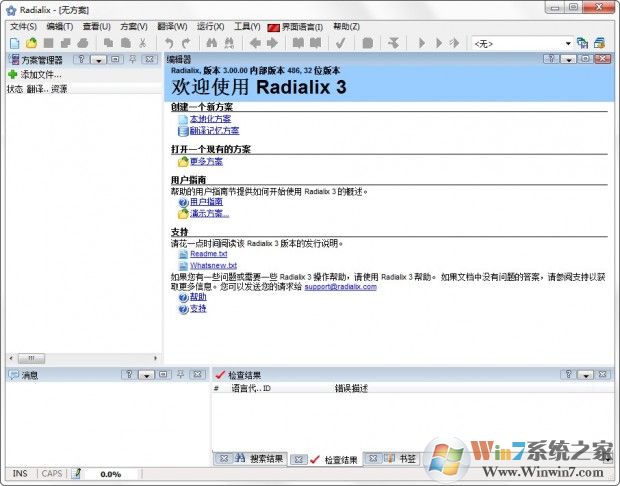Click the open folder toolbar icon
This screenshot has height=486, width=620.
(32, 43)
